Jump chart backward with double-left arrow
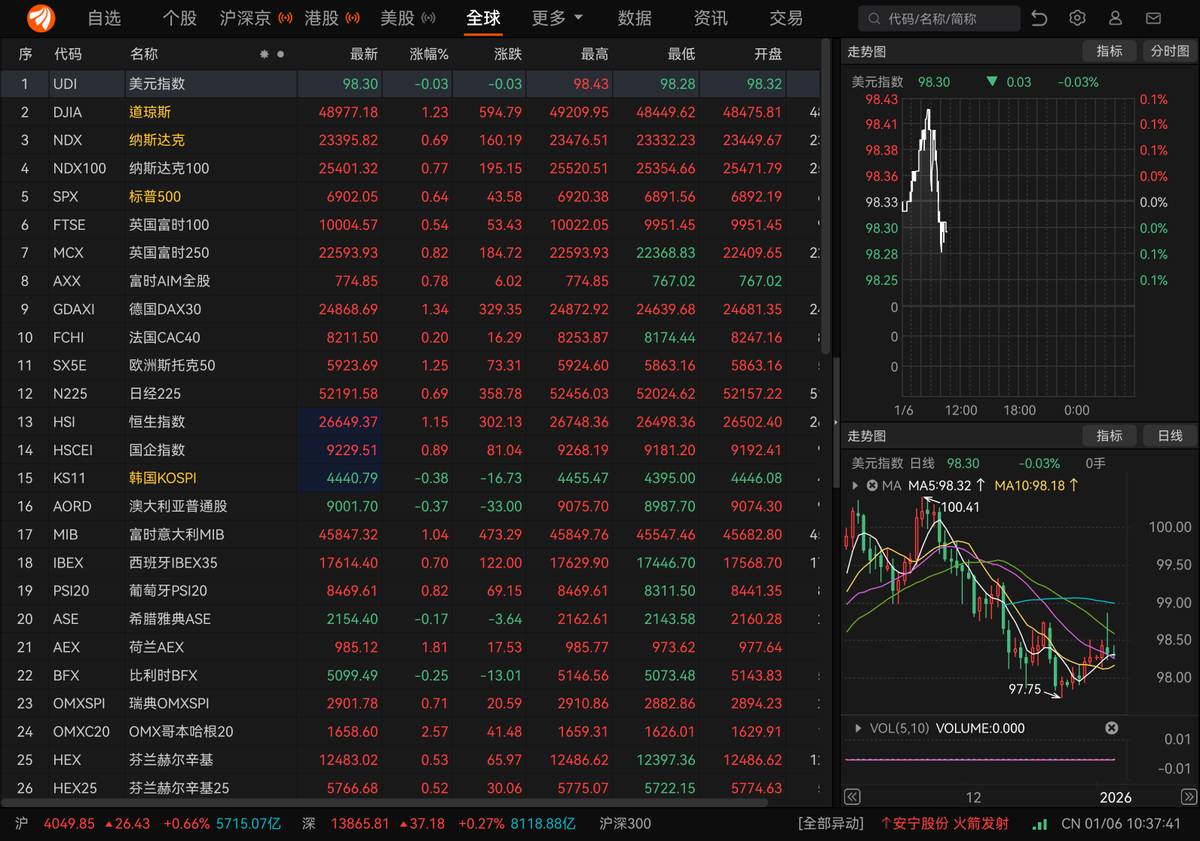This screenshot has width=1200, height=841. click(x=851, y=797)
